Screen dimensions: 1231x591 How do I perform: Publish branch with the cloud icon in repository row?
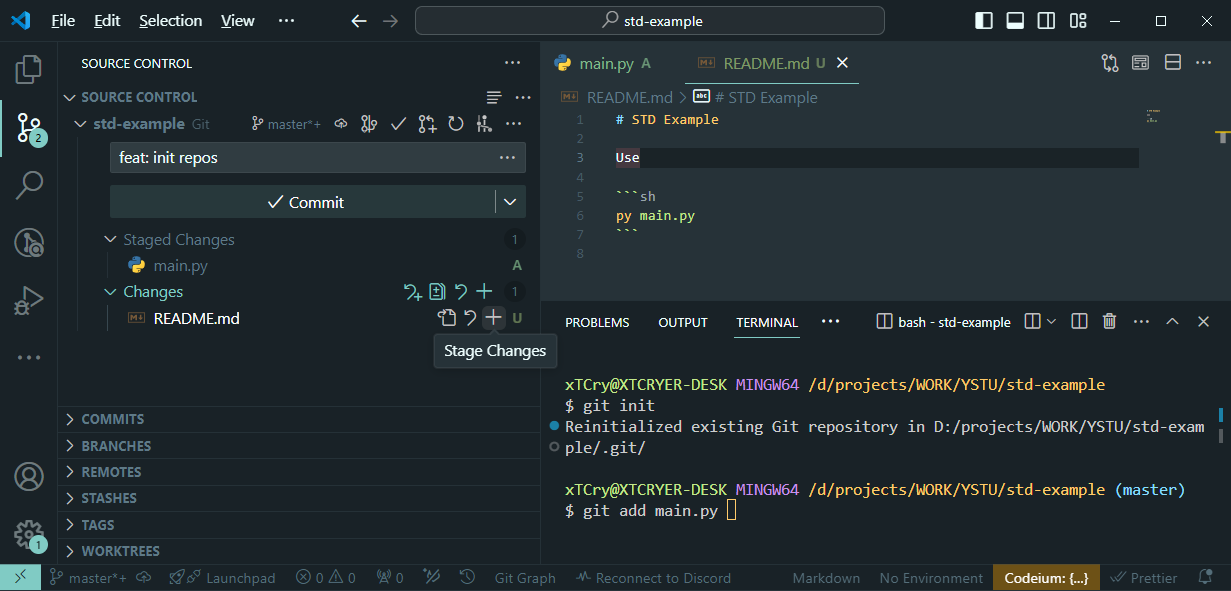click(x=341, y=124)
